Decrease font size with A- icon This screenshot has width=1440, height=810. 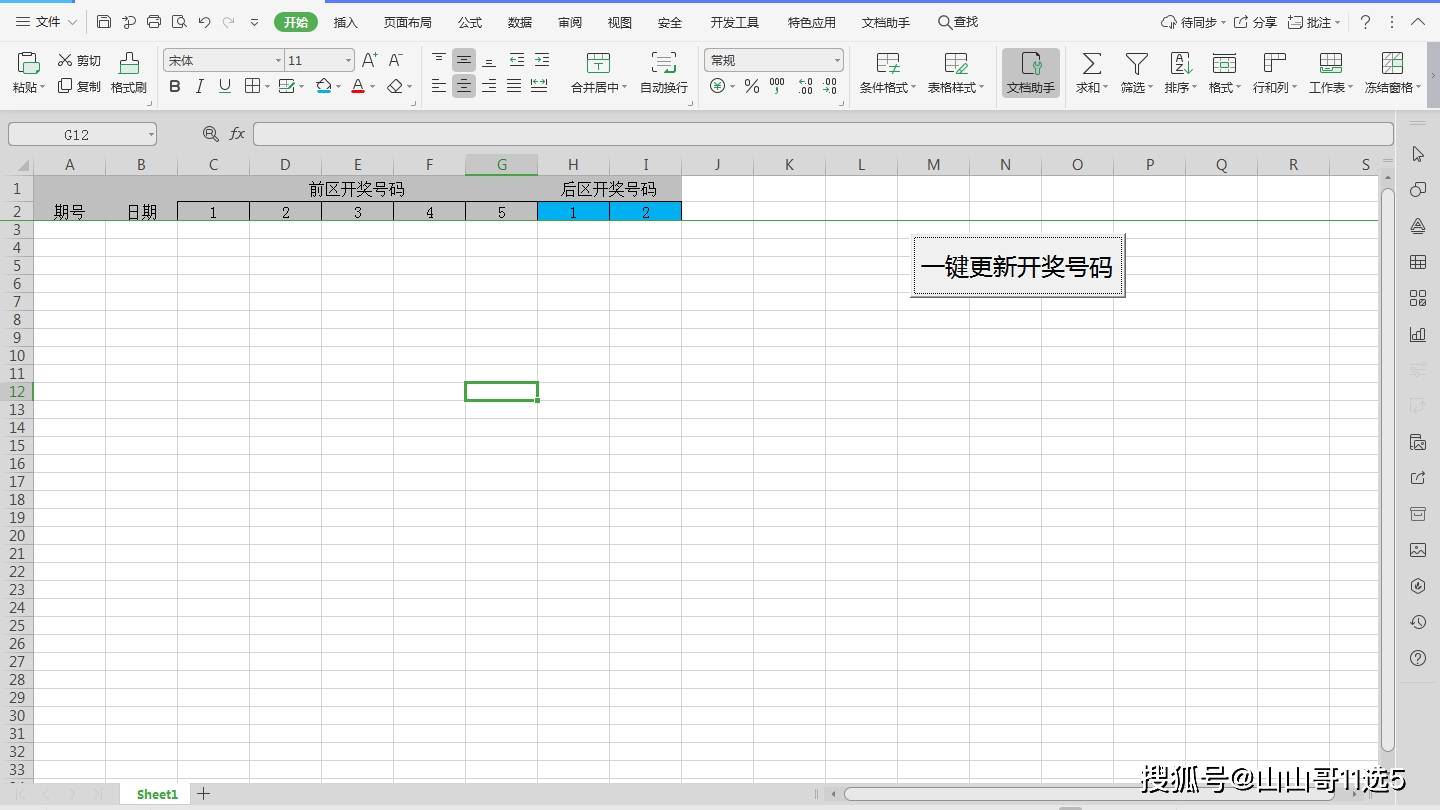click(x=395, y=60)
